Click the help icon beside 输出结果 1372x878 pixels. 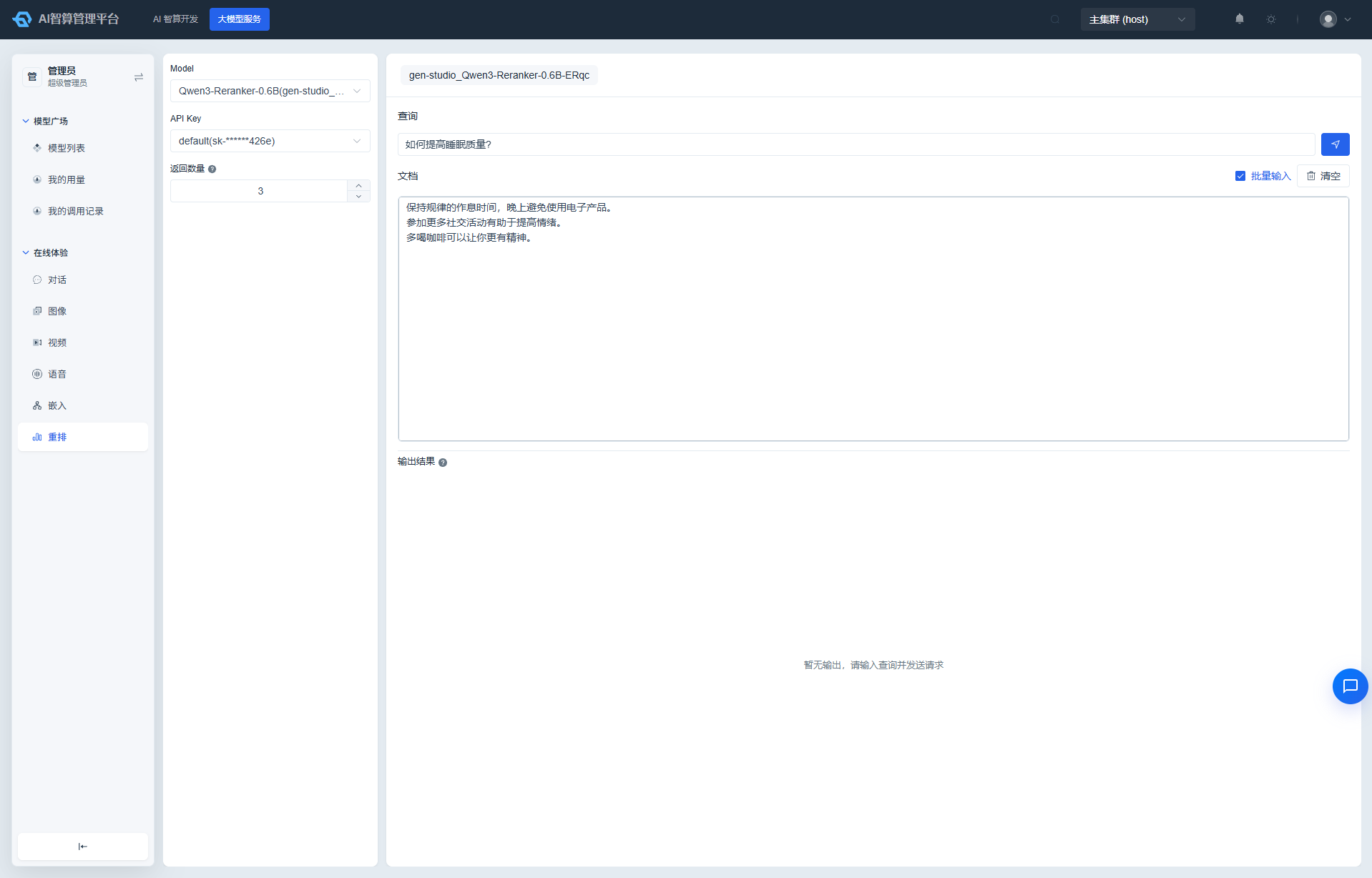point(443,463)
